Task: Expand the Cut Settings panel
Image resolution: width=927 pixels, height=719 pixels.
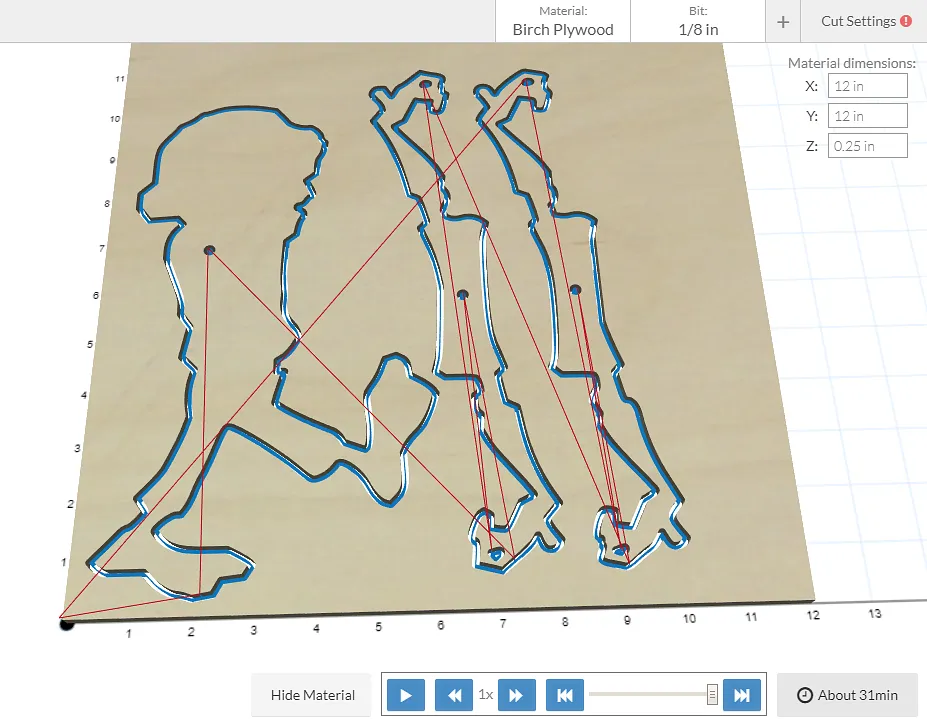Action: 857,21
